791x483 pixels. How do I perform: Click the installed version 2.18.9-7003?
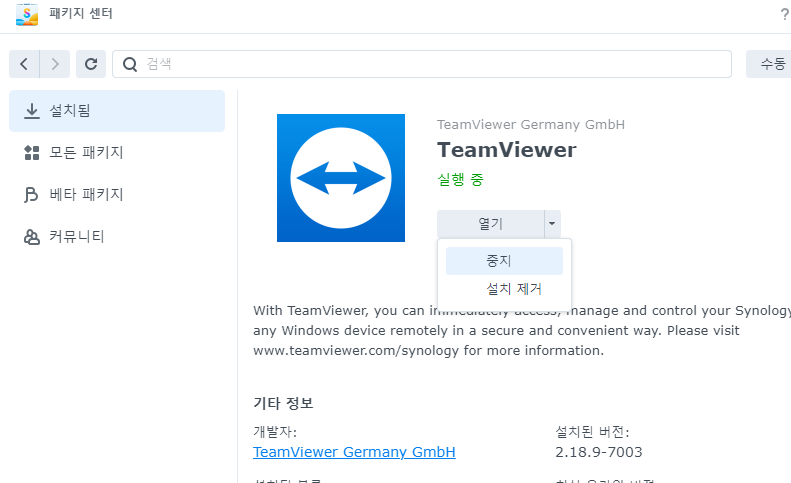599,452
